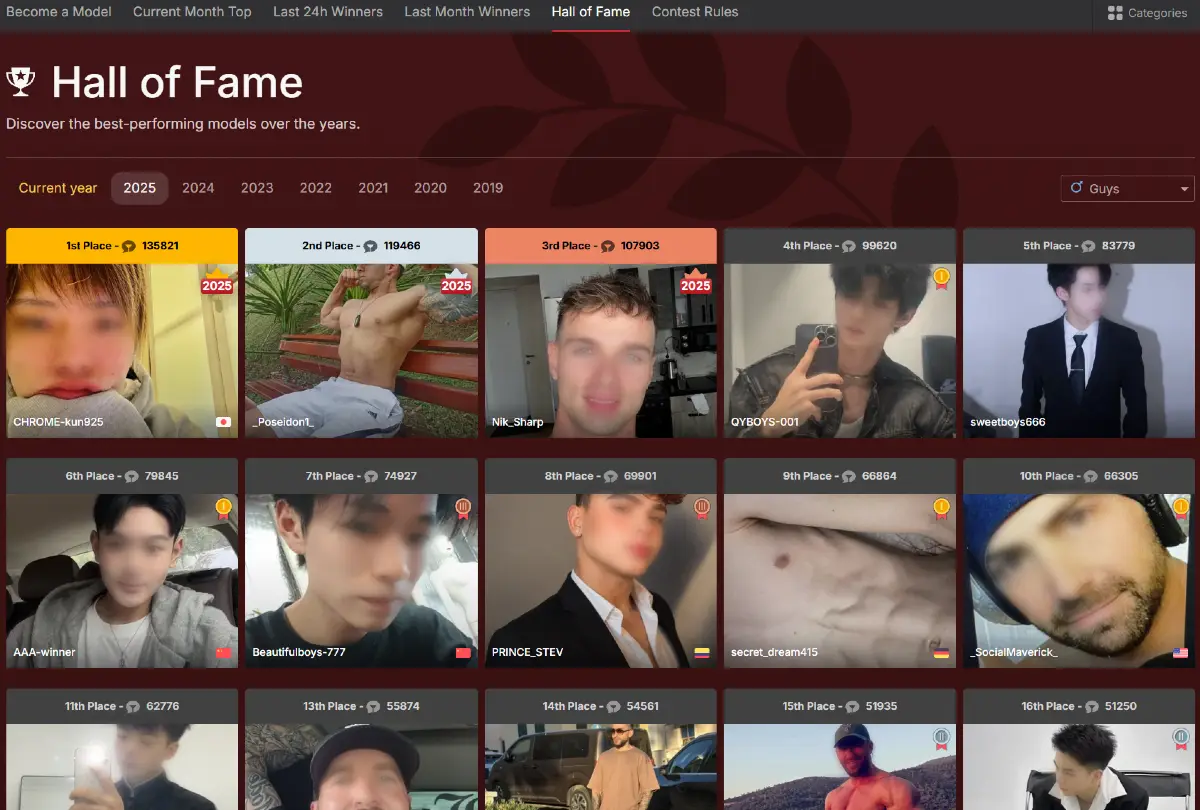The height and width of the screenshot is (810, 1200).
Task: Click the medal badge on PRINCE_STEV card
Action: click(x=703, y=509)
